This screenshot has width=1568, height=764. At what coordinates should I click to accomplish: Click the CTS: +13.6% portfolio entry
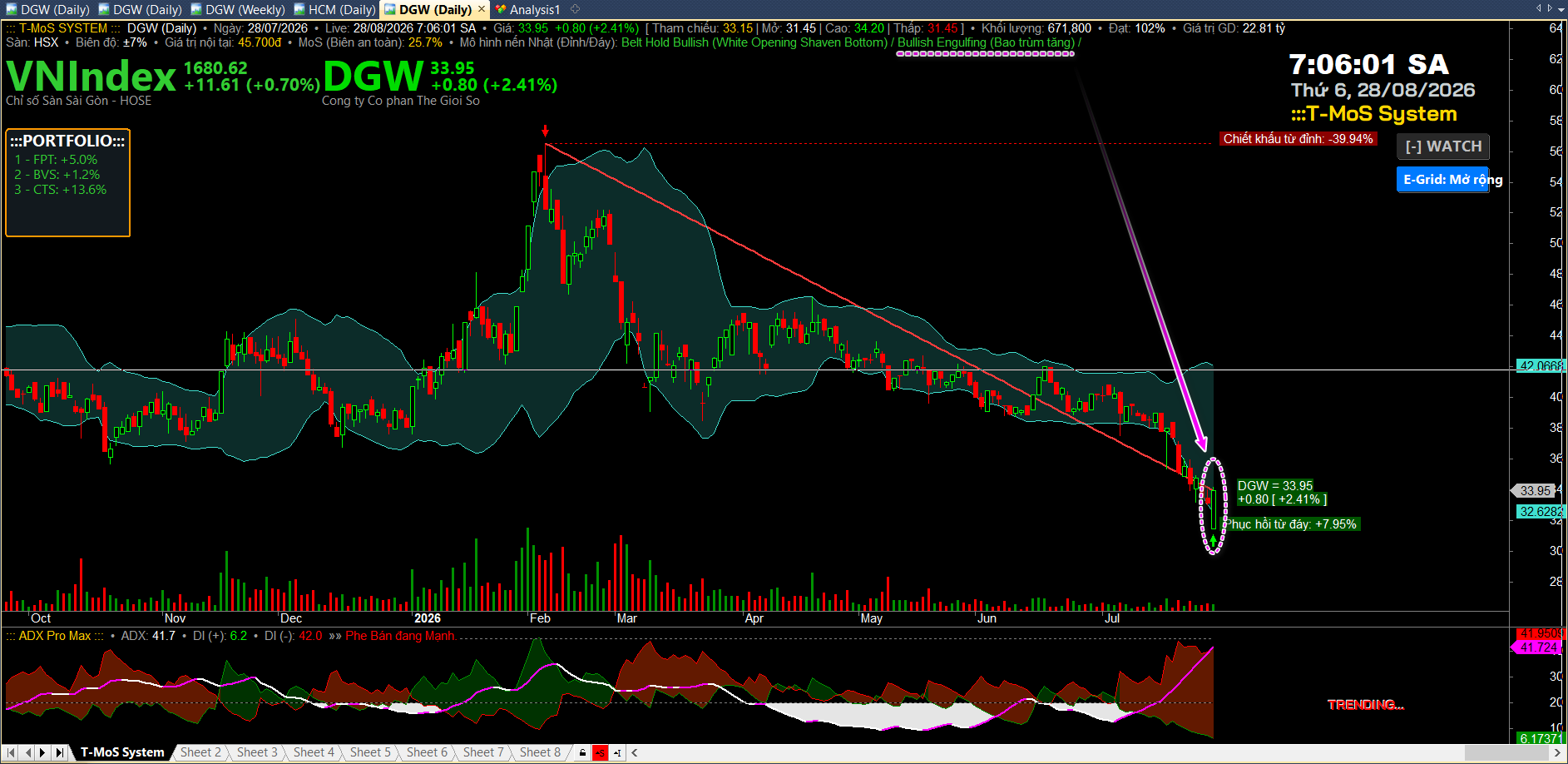[x=60, y=190]
